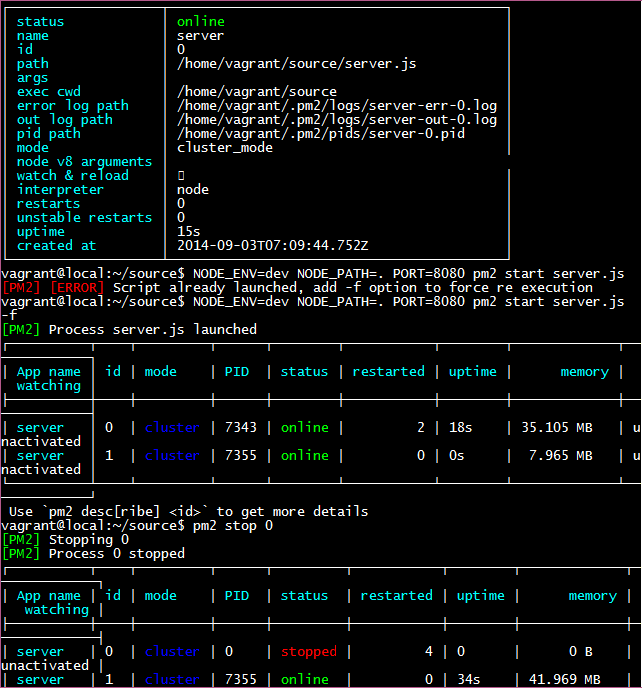Click the 'cluster_mode' mode value

(x=225, y=148)
